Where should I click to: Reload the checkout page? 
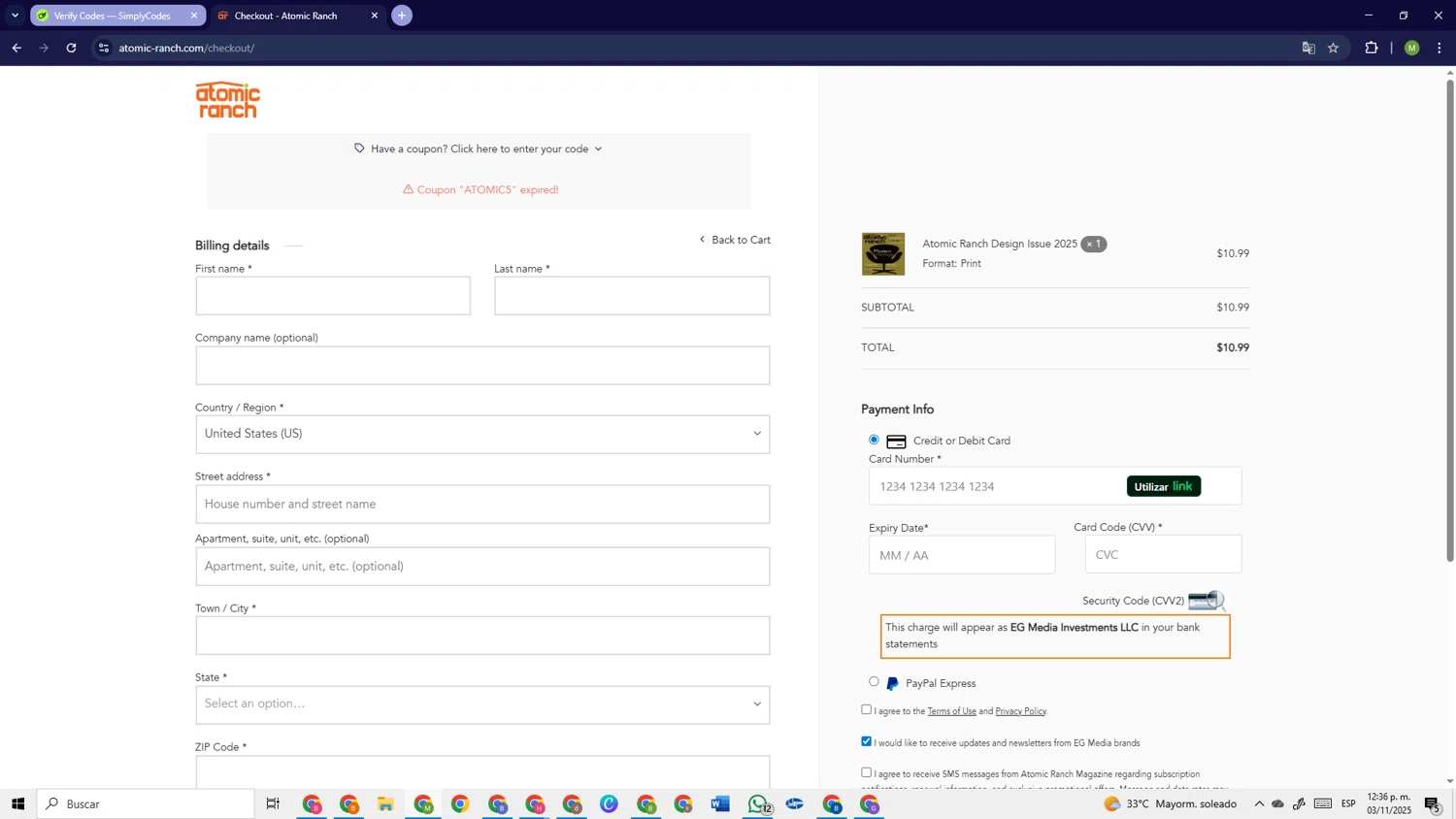[71, 48]
